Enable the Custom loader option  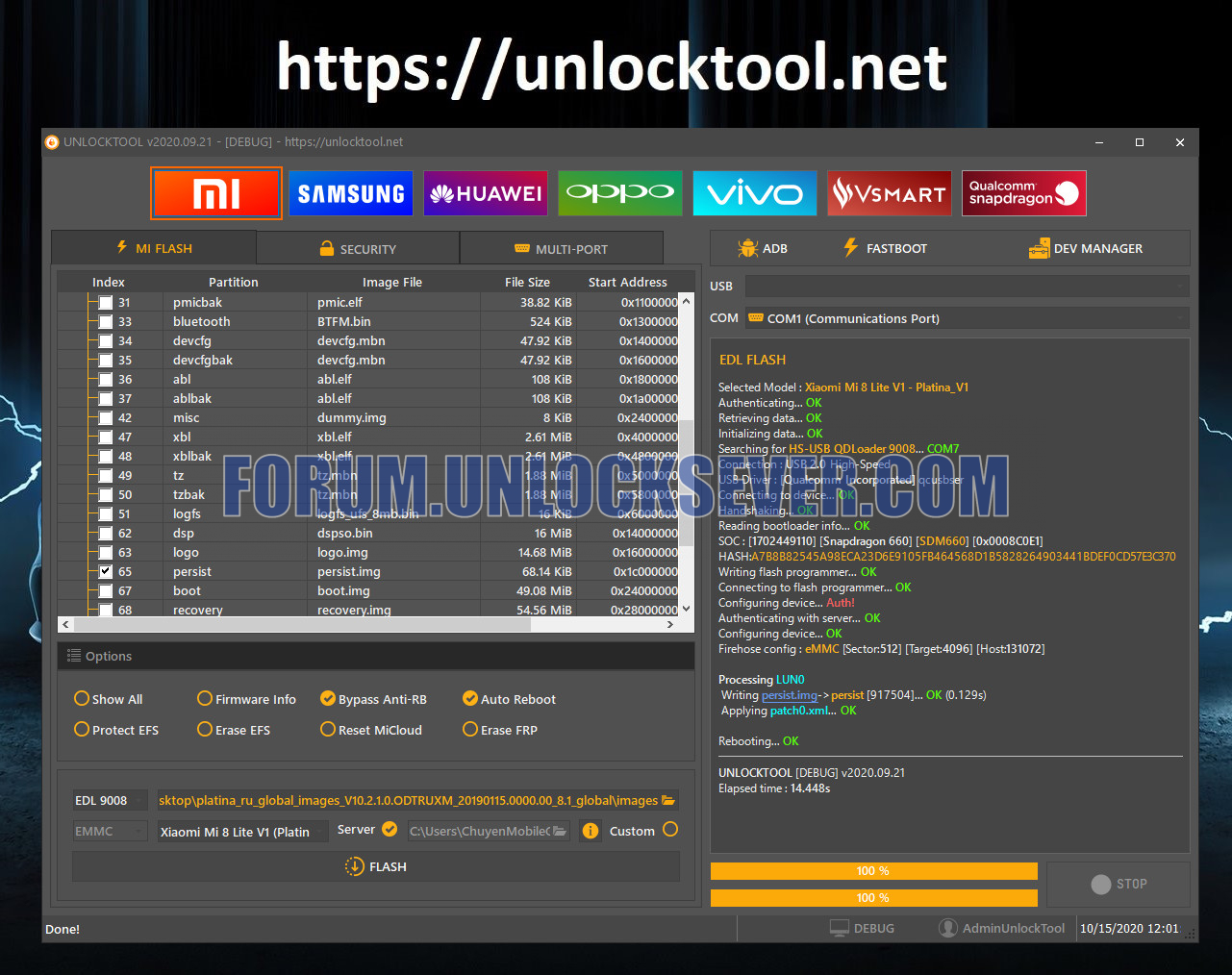[x=670, y=829]
